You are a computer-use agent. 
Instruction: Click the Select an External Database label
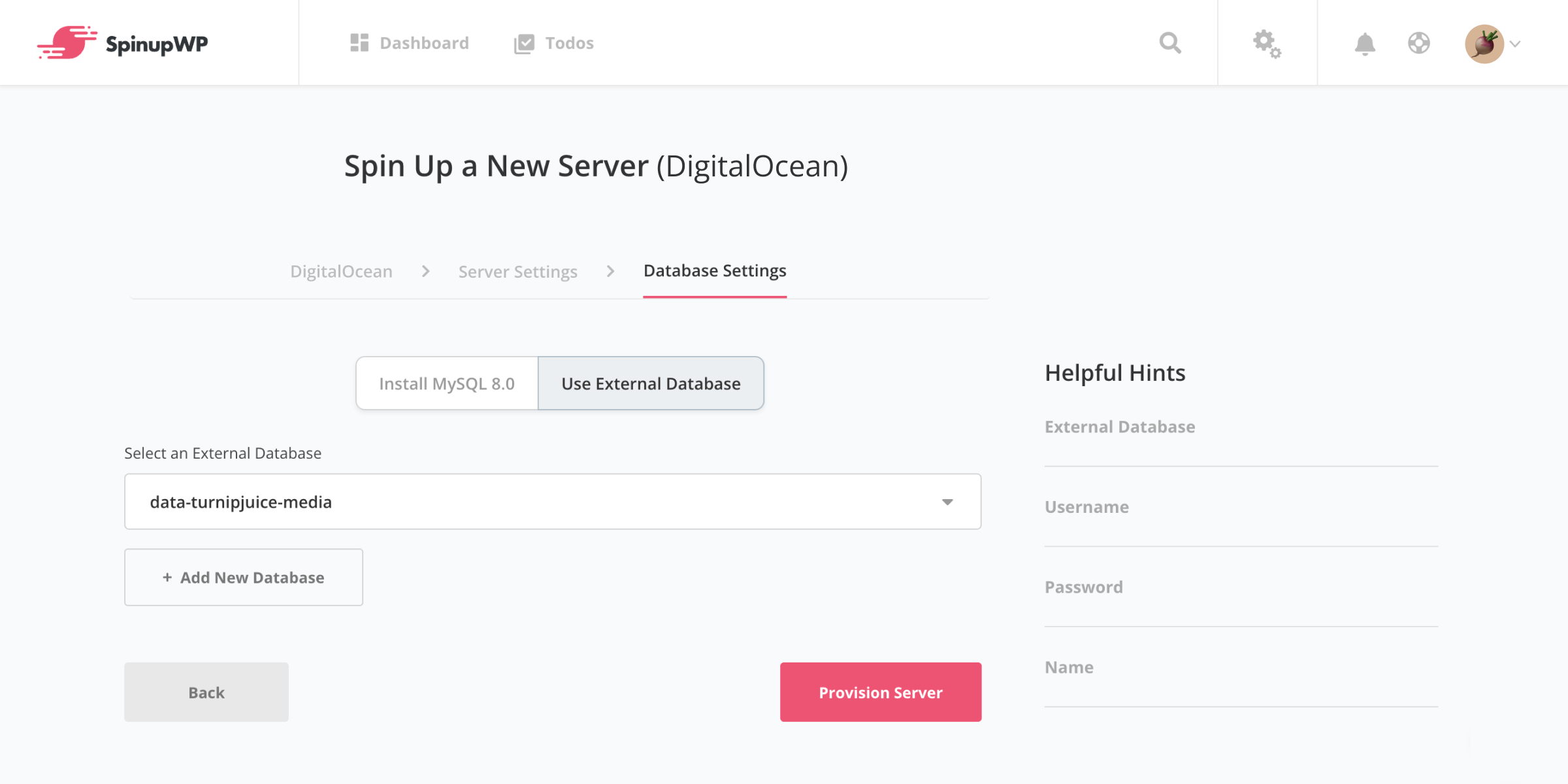coord(223,453)
